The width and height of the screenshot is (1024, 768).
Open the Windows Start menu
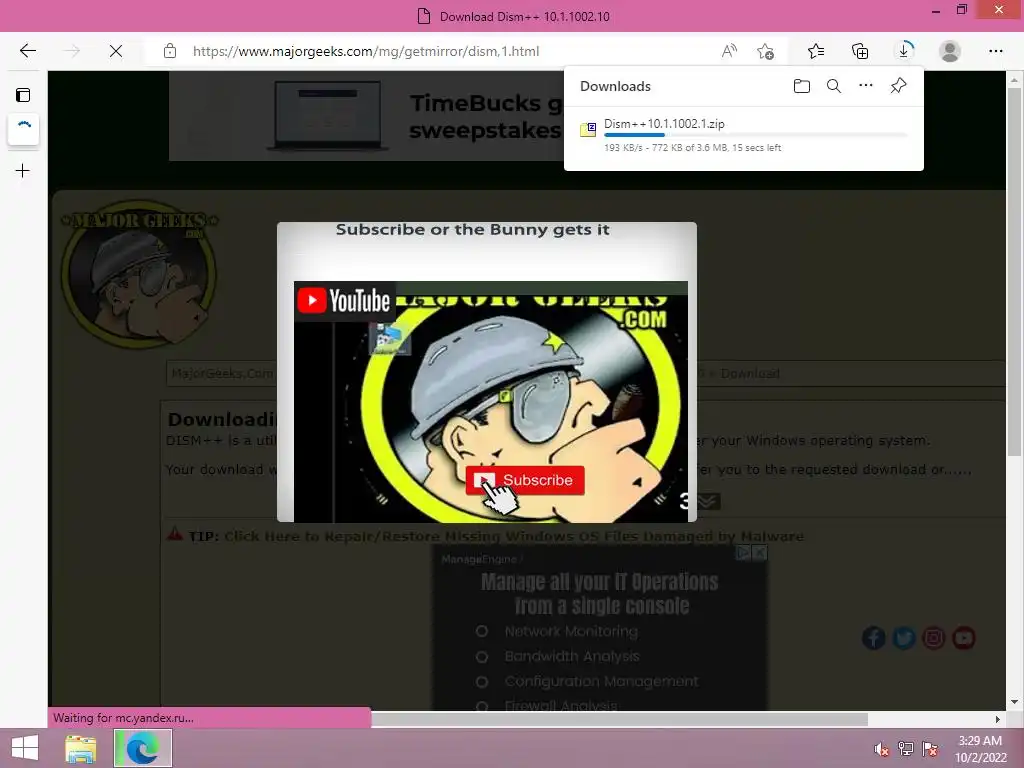[x=24, y=748]
